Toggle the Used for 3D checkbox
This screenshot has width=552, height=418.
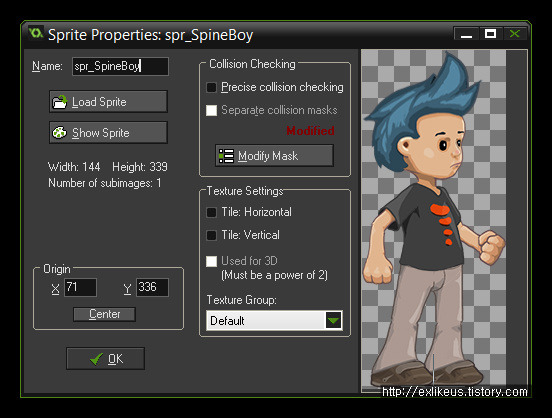[211, 261]
